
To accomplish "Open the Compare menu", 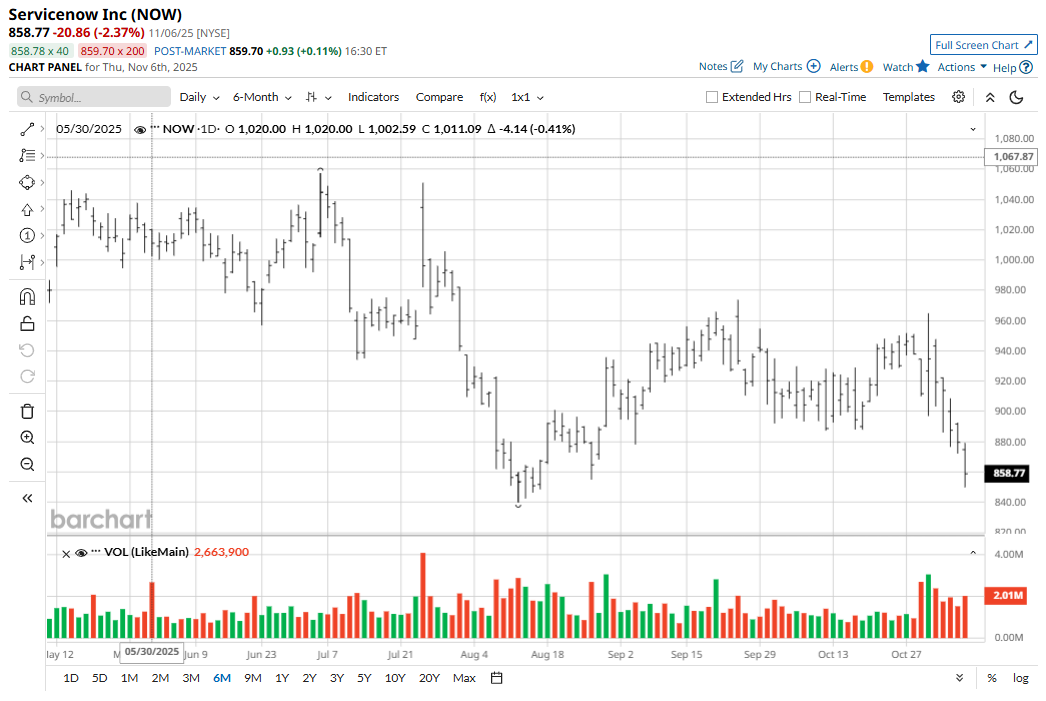I will [x=439, y=97].
